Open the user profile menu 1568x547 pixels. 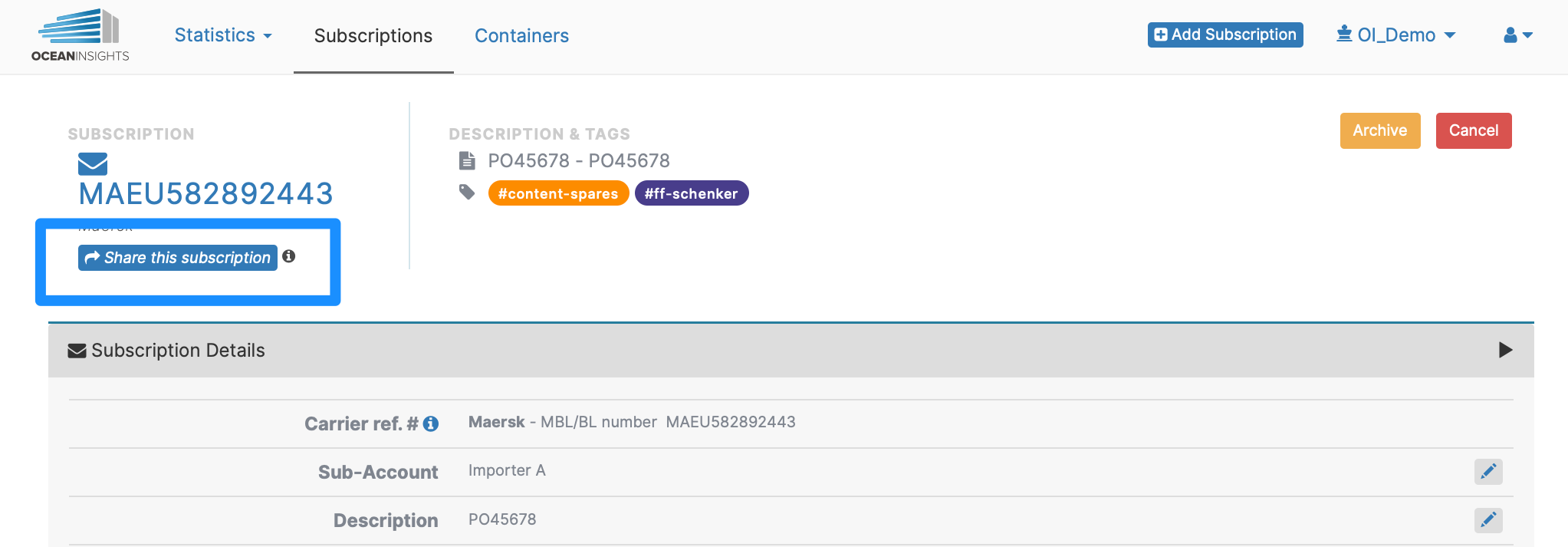pyautogui.click(x=1518, y=35)
